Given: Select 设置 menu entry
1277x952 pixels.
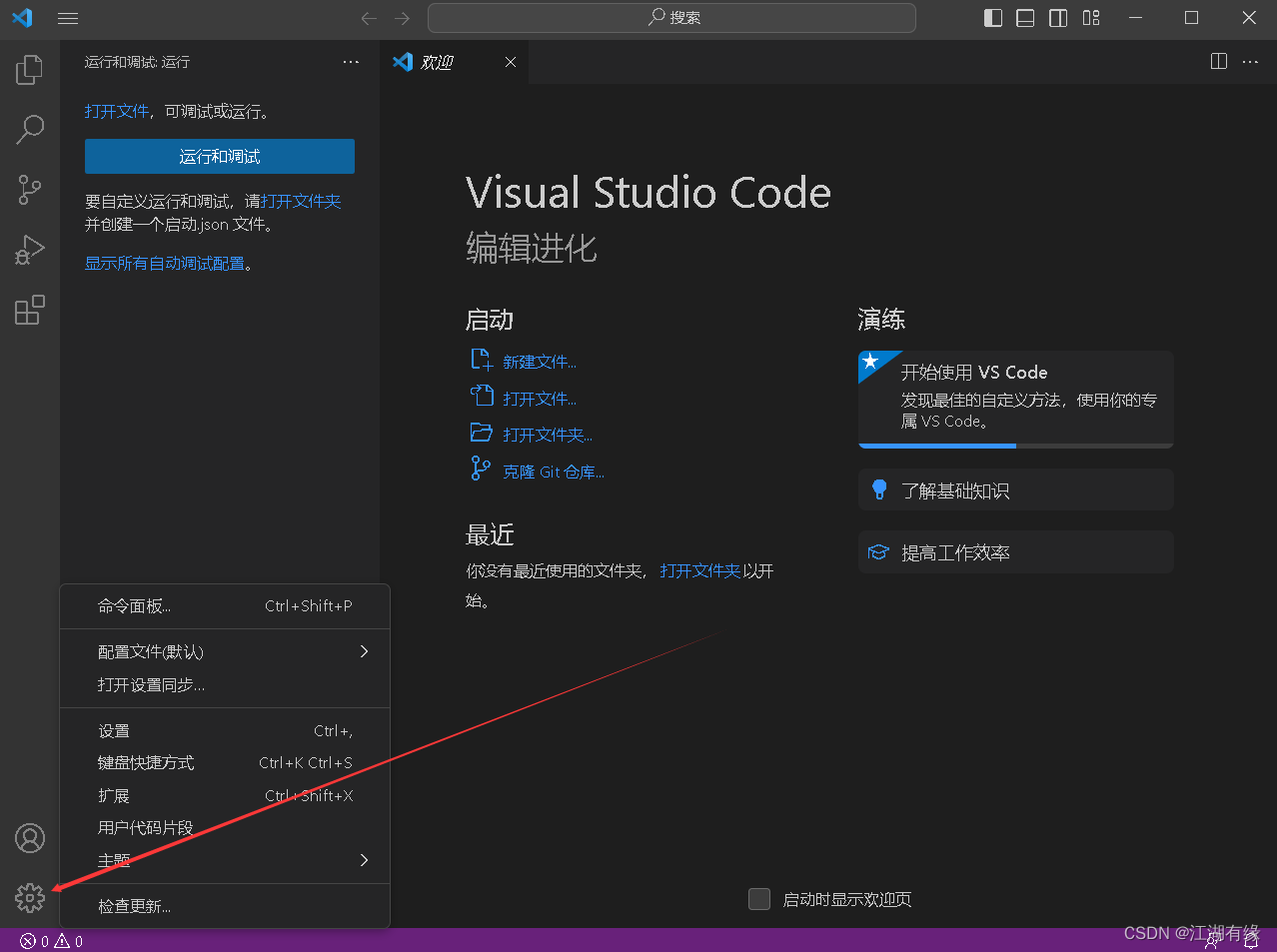Looking at the screenshot, I should coord(225,731).
